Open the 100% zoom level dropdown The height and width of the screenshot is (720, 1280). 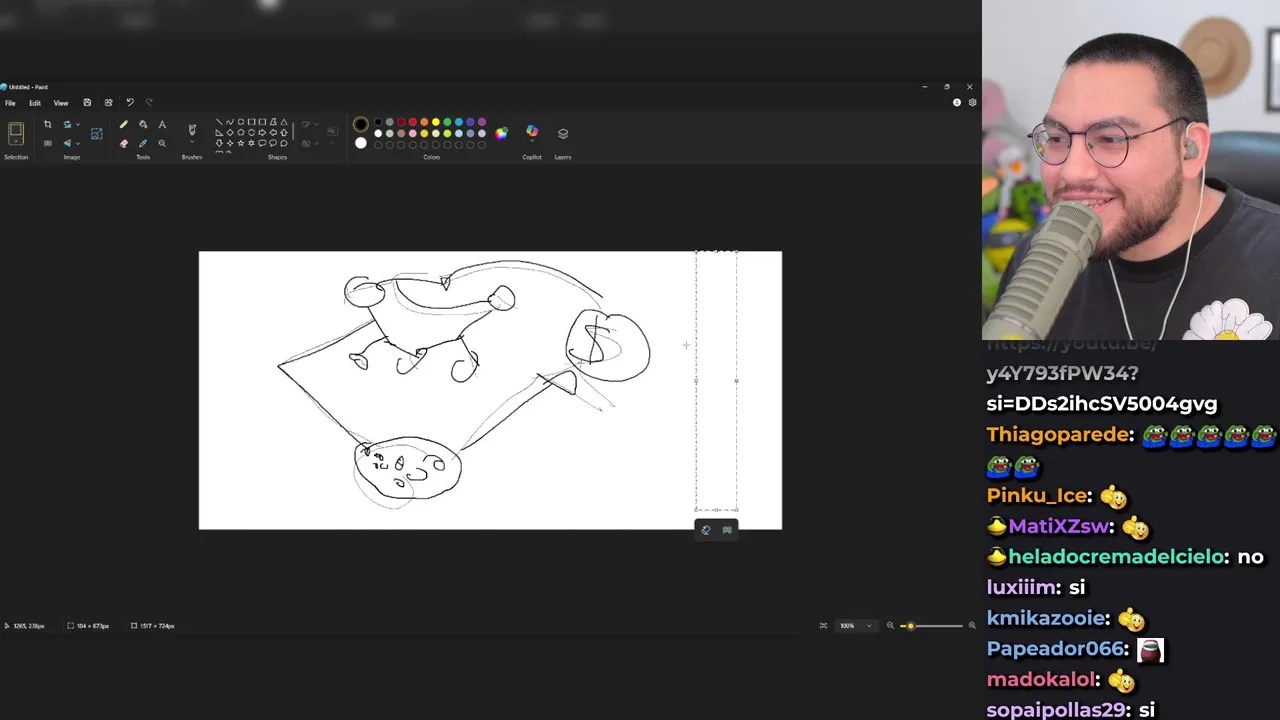click(856, 626)
